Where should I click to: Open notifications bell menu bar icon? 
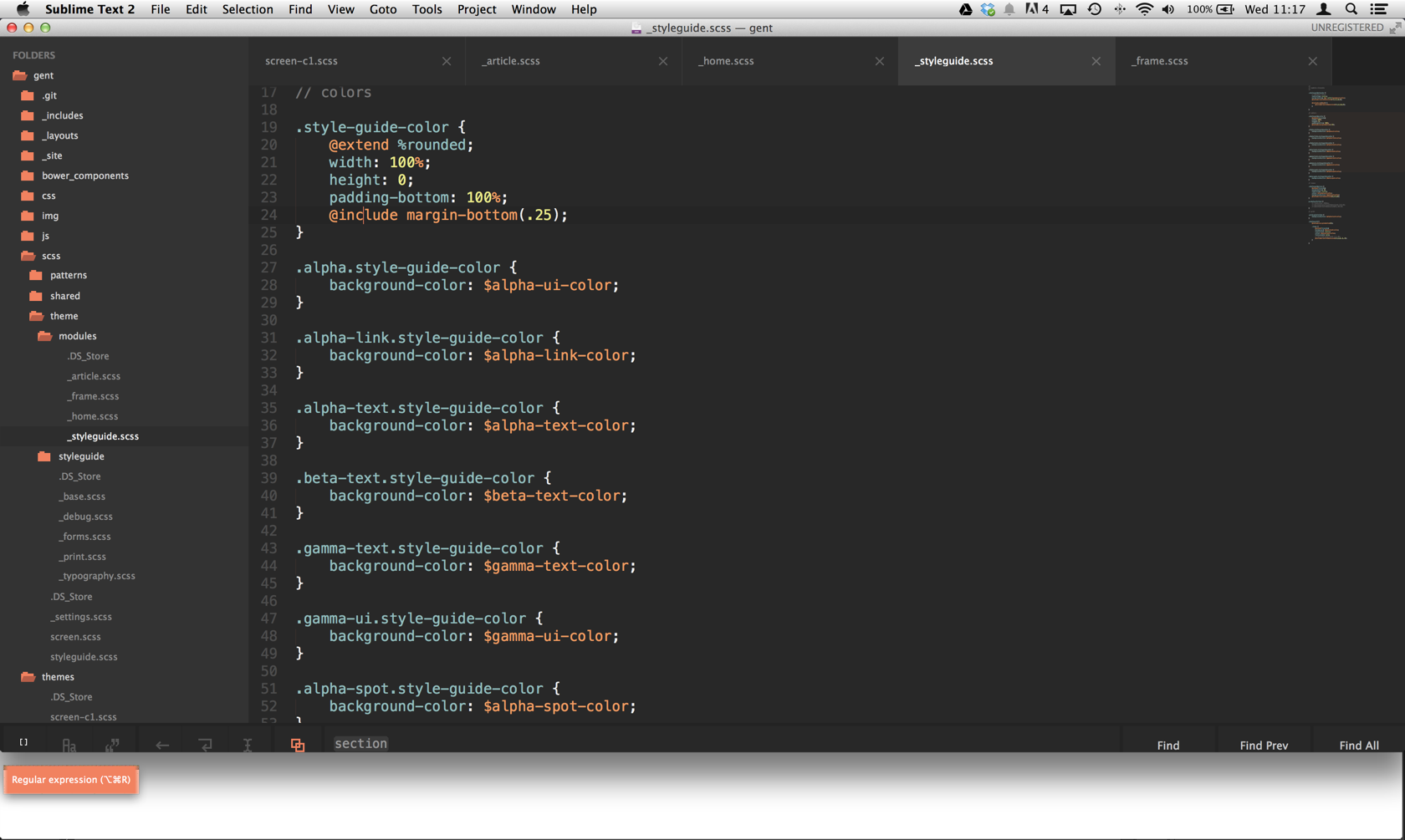click(x=1009, y=9)
